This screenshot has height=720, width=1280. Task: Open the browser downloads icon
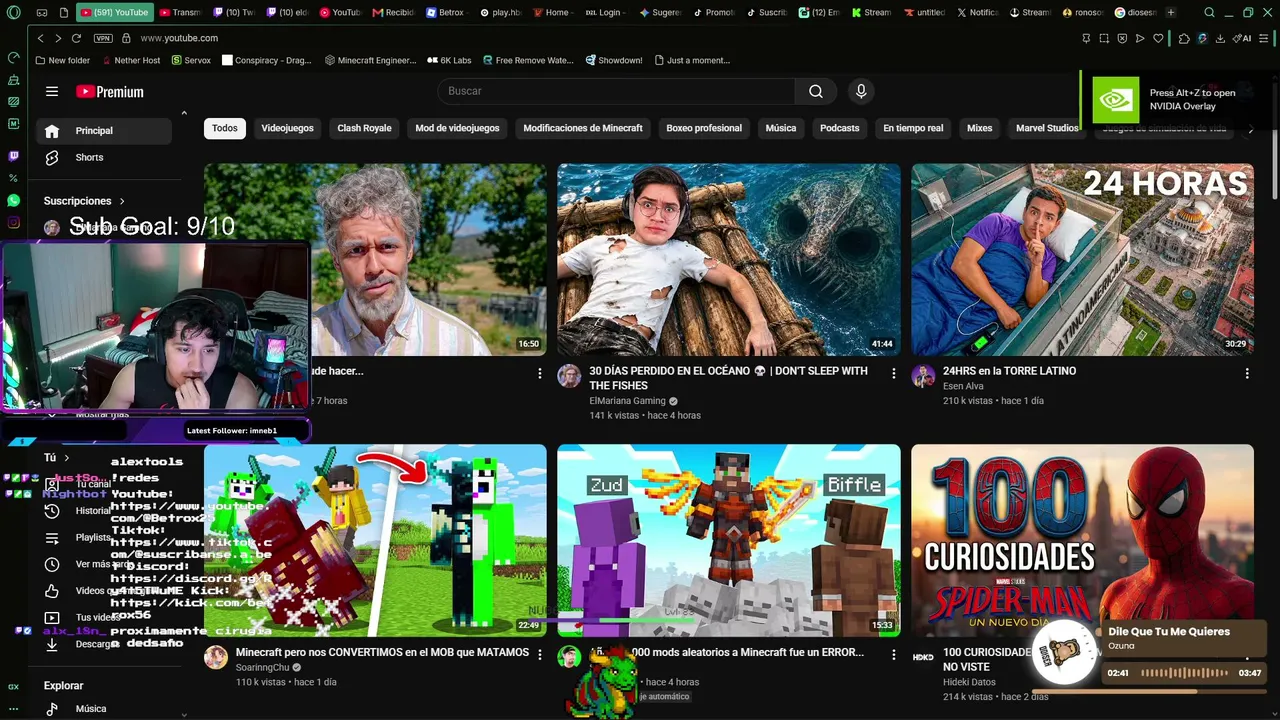(1221, 38)
